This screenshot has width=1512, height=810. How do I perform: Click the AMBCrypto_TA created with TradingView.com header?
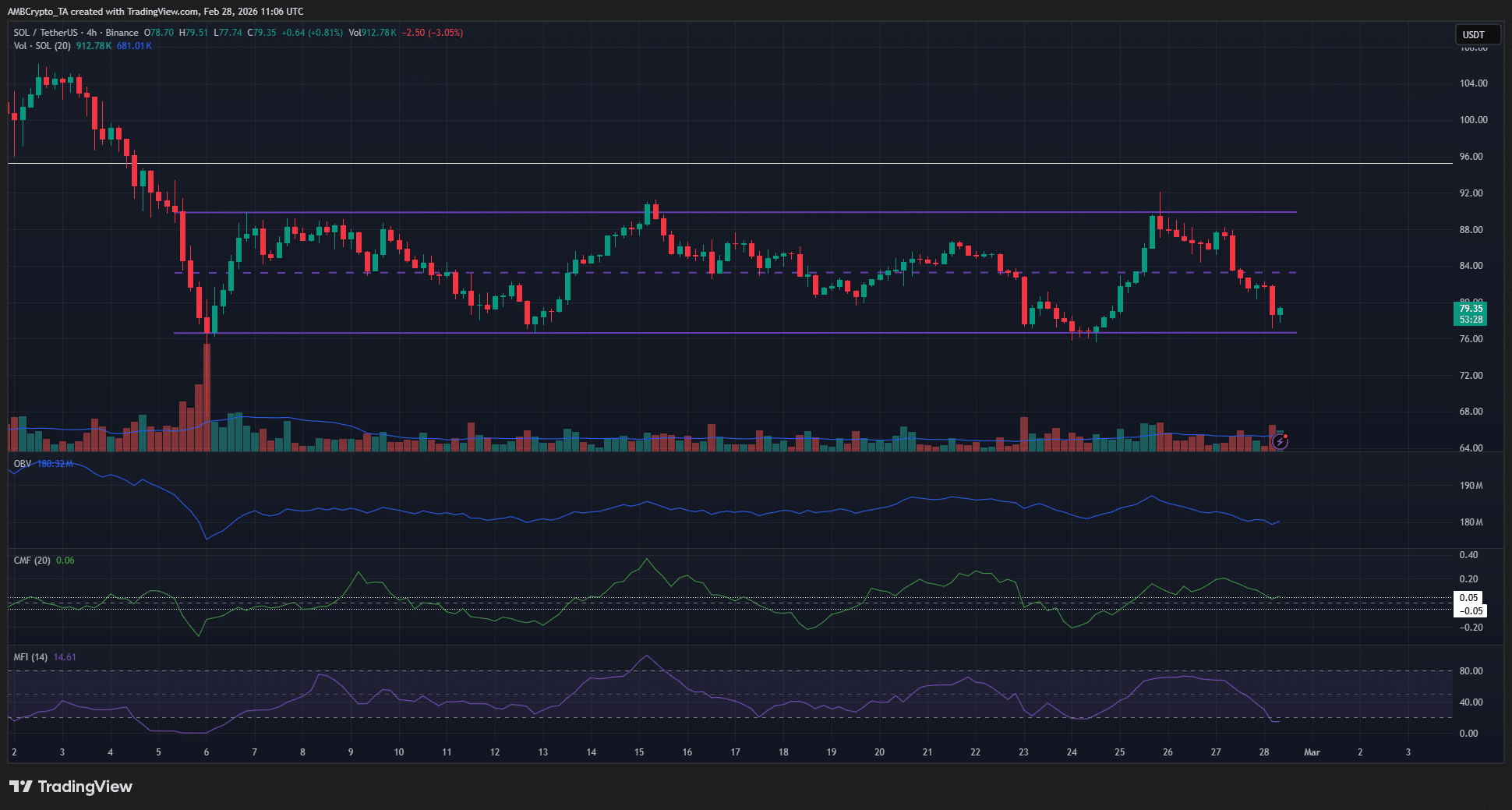click(156, 12)
